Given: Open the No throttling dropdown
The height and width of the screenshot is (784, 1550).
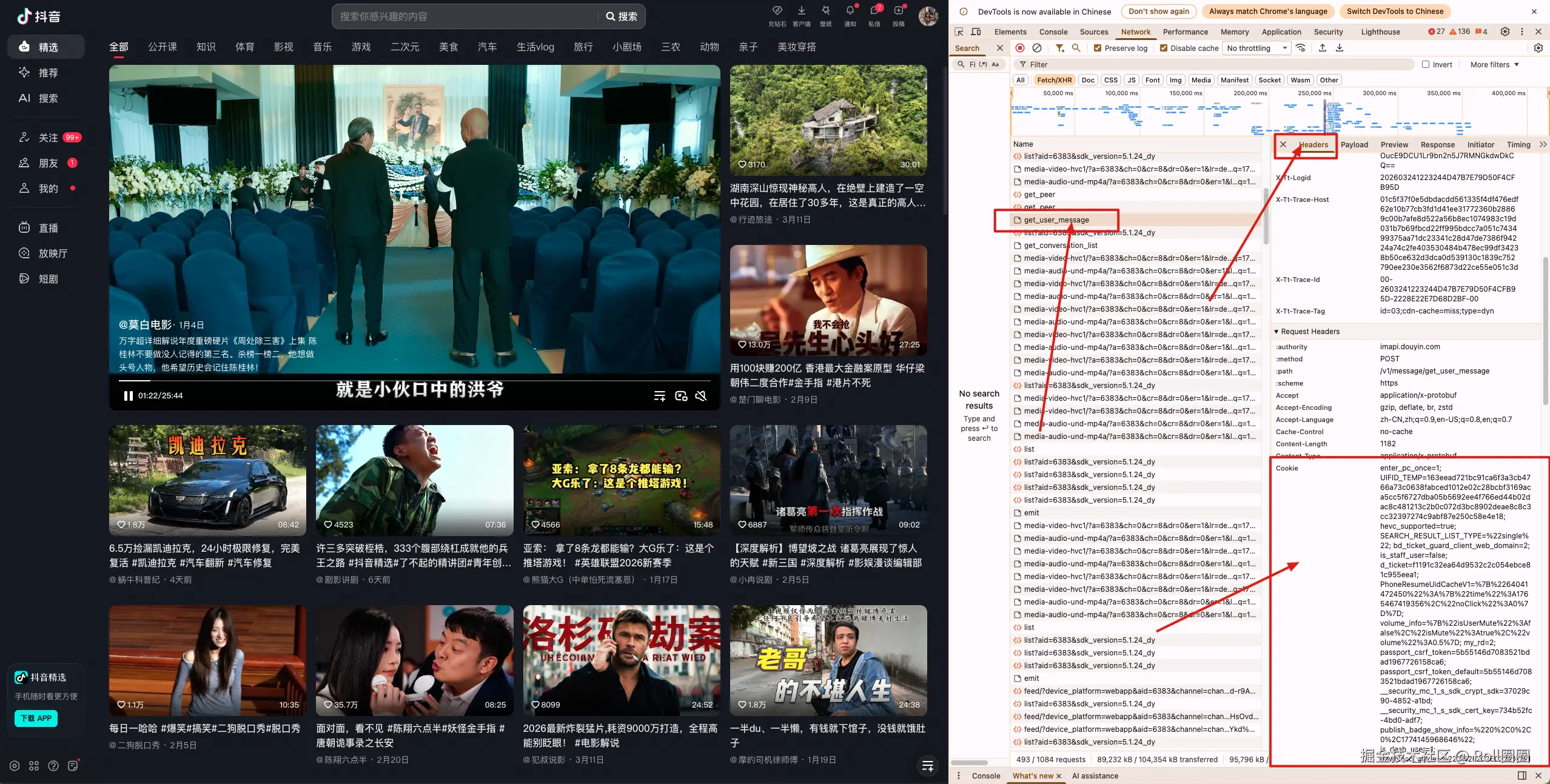Looking at the screenshot, I should [1256, 49].
